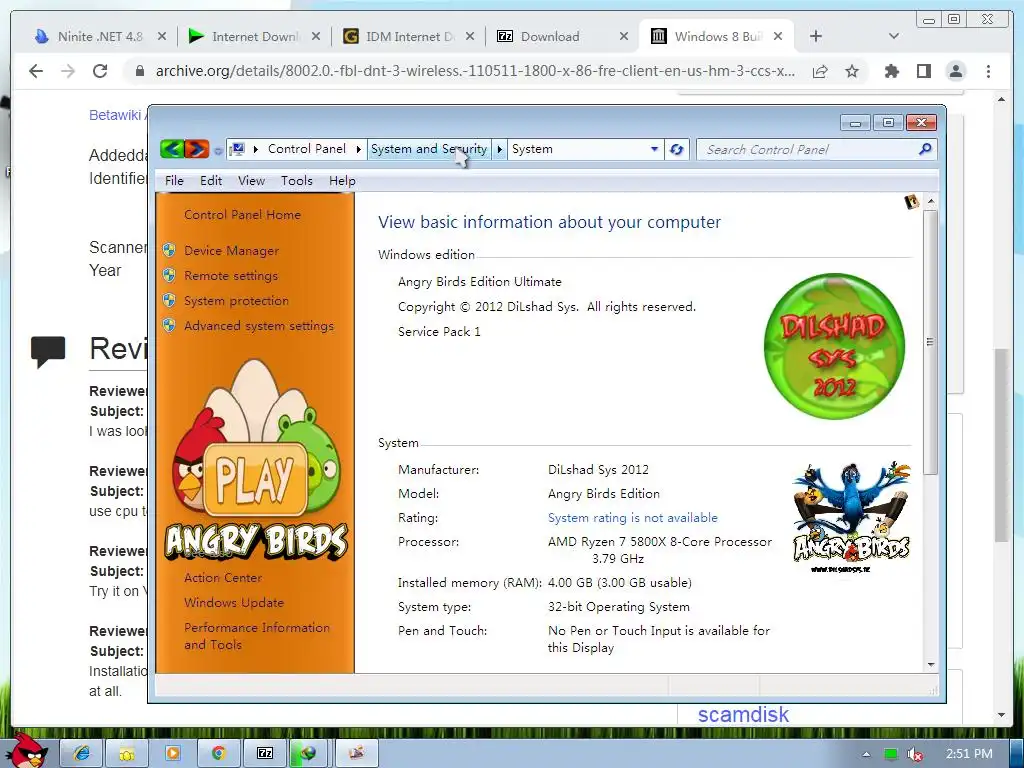The height and width of the screenshot is (768, 1024).
Task: Open the Chrome profile avatar
Action: pyautogui.click(x=955, y=71)
